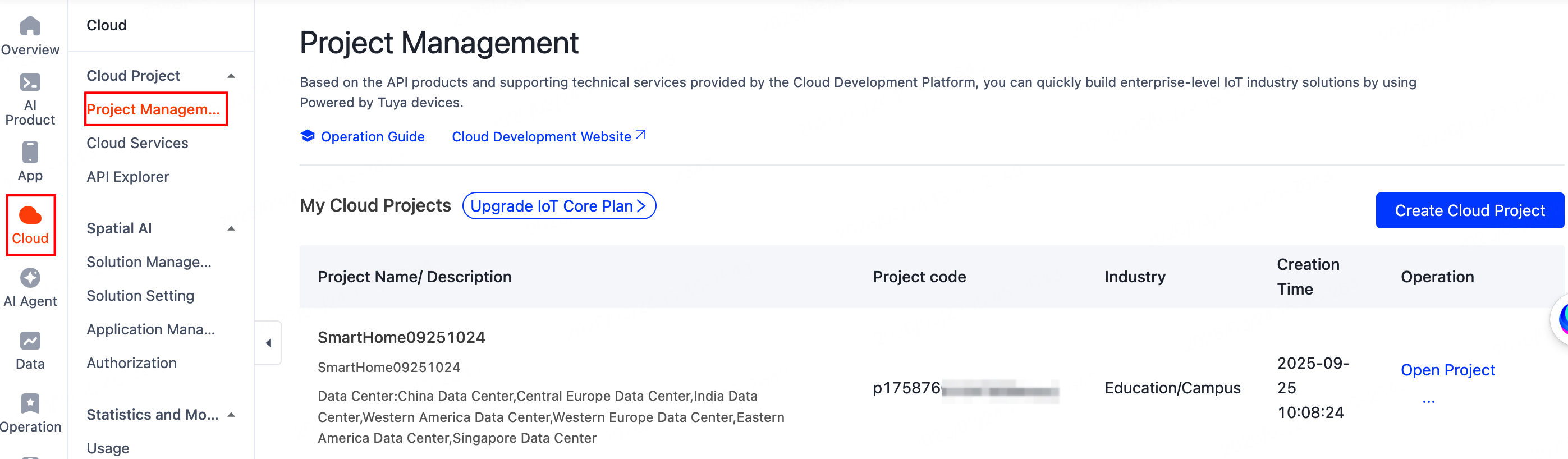Click the Operation Guide graduation cap icon
Image resolution: width=1568 pixels, height=459 pixels.
coord(308,136)
